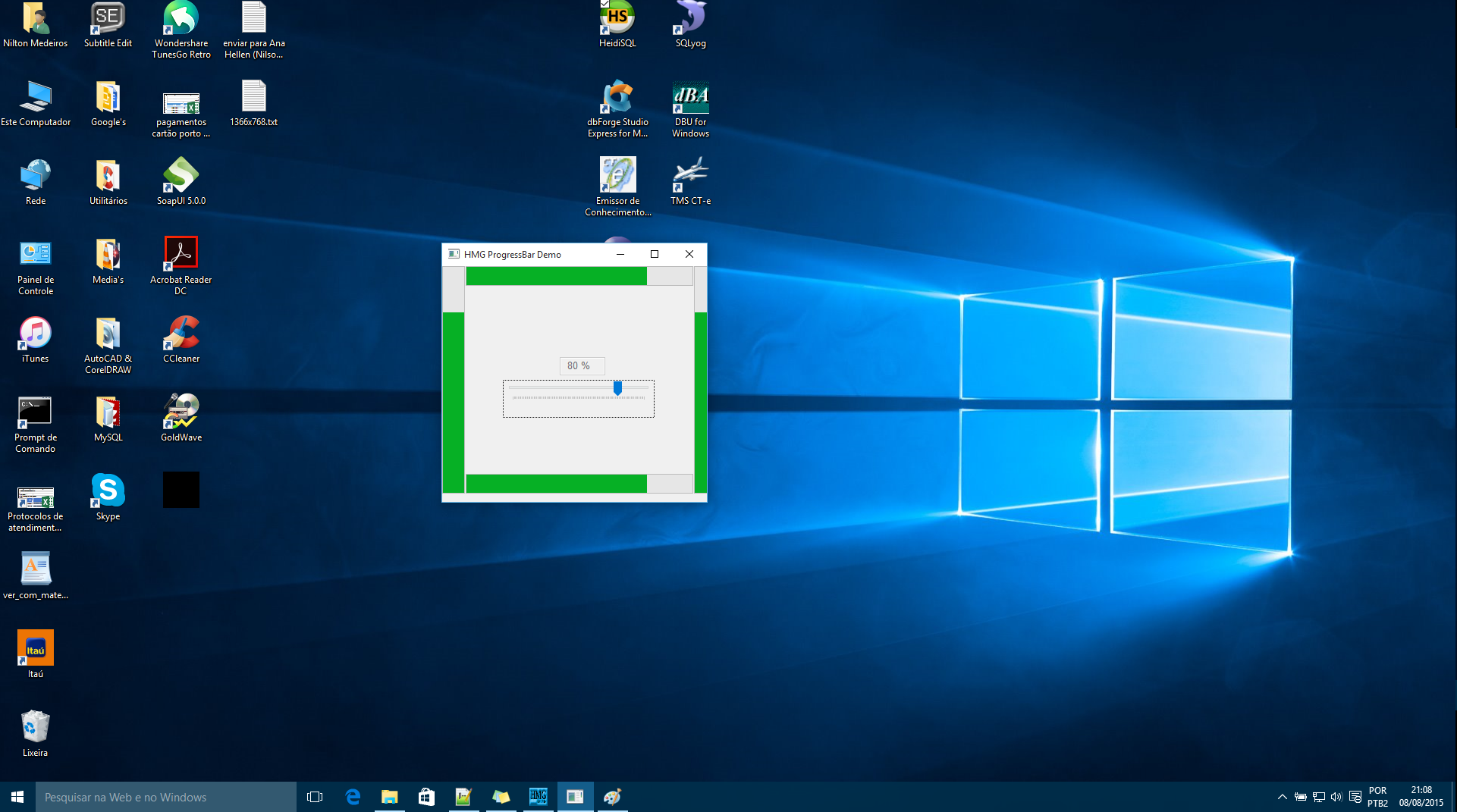Open the Start menu

point(17,797)
